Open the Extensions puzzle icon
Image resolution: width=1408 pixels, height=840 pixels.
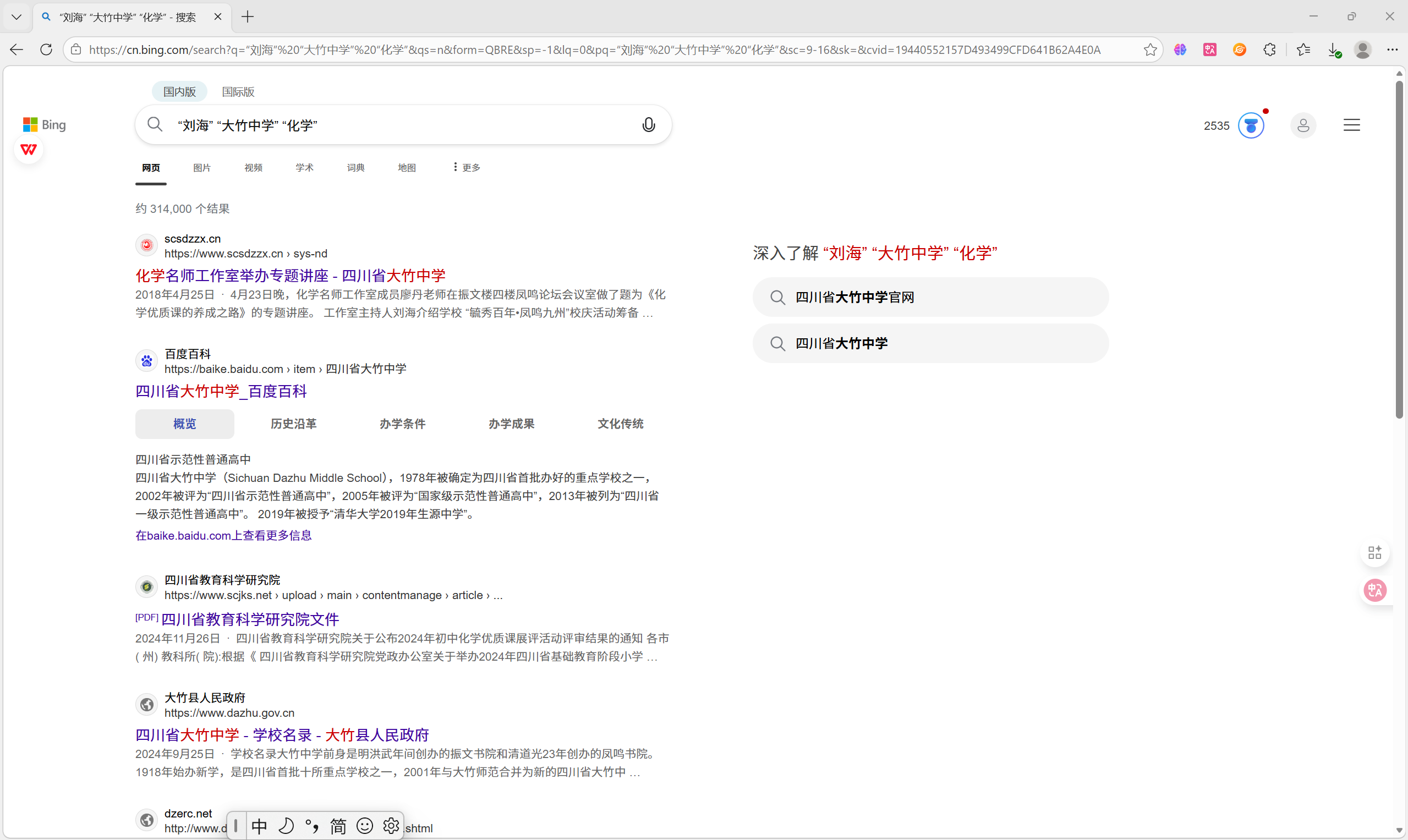(1270, 50)
